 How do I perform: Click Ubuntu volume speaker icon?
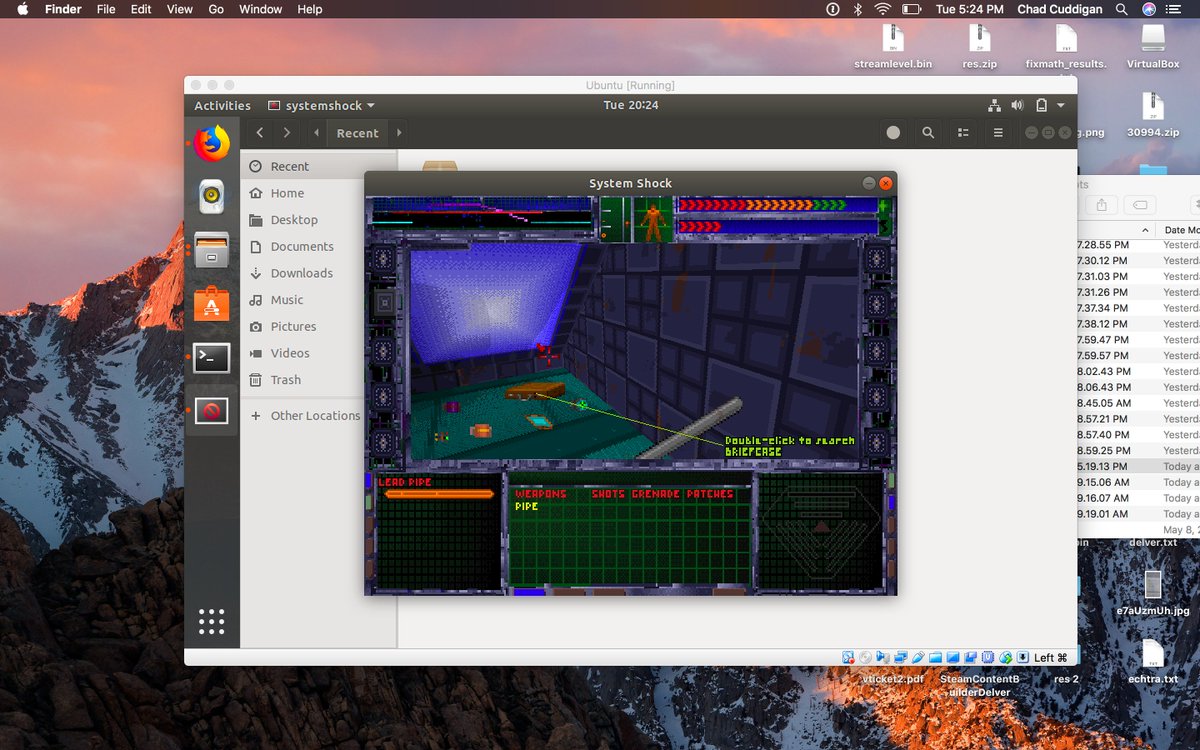point(1017,105)
